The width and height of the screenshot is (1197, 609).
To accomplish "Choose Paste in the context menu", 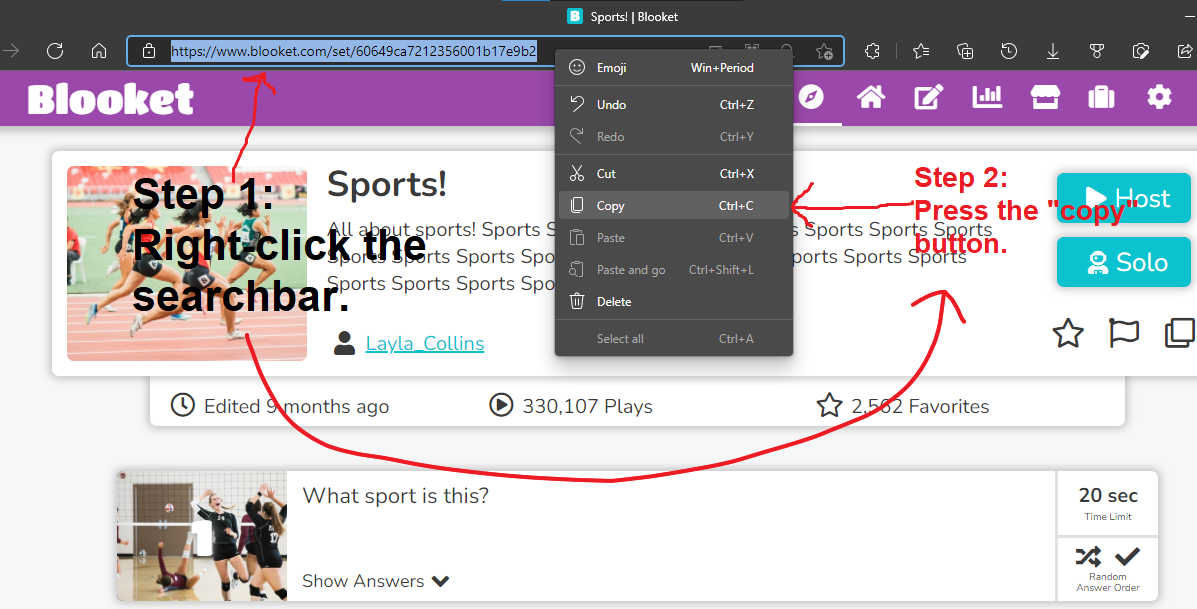I will pyautogui.click(x=674, y=237).
